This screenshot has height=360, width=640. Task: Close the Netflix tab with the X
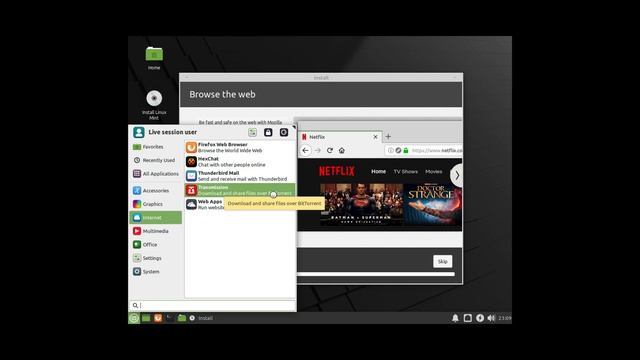pos(376,137)
